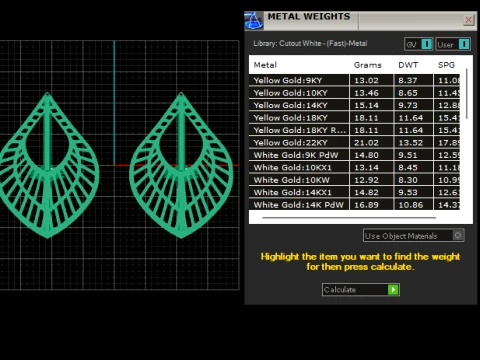Click the 8.45 DWT value
The image size is (480, 360).
[408, 167]
